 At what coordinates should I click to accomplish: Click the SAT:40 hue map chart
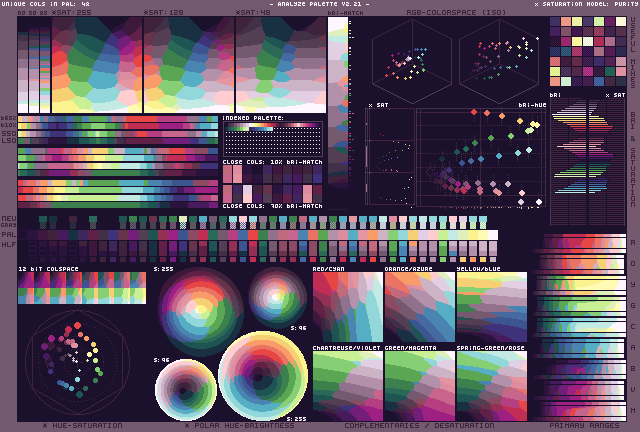279,62
